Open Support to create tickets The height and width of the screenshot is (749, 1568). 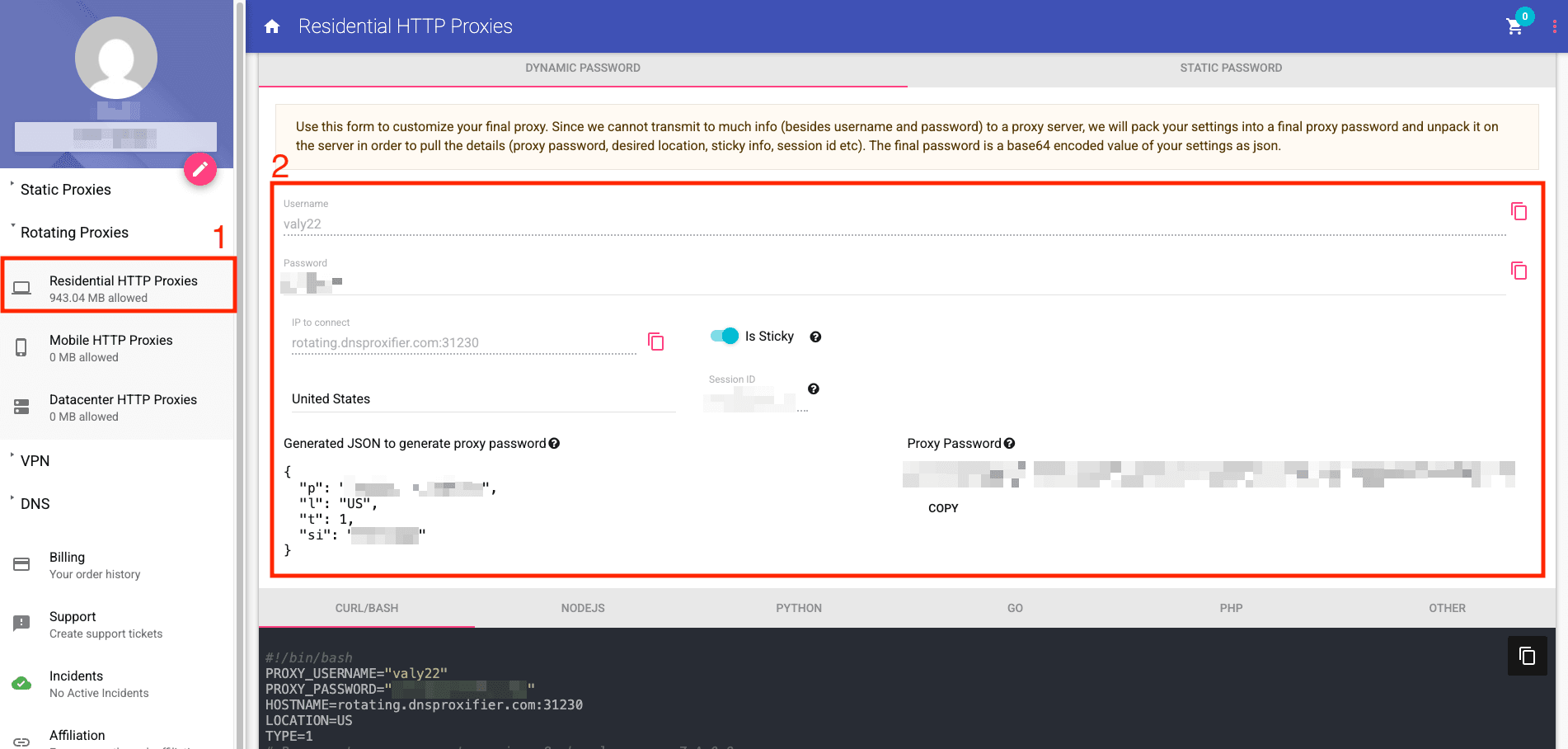pos(117,624)
